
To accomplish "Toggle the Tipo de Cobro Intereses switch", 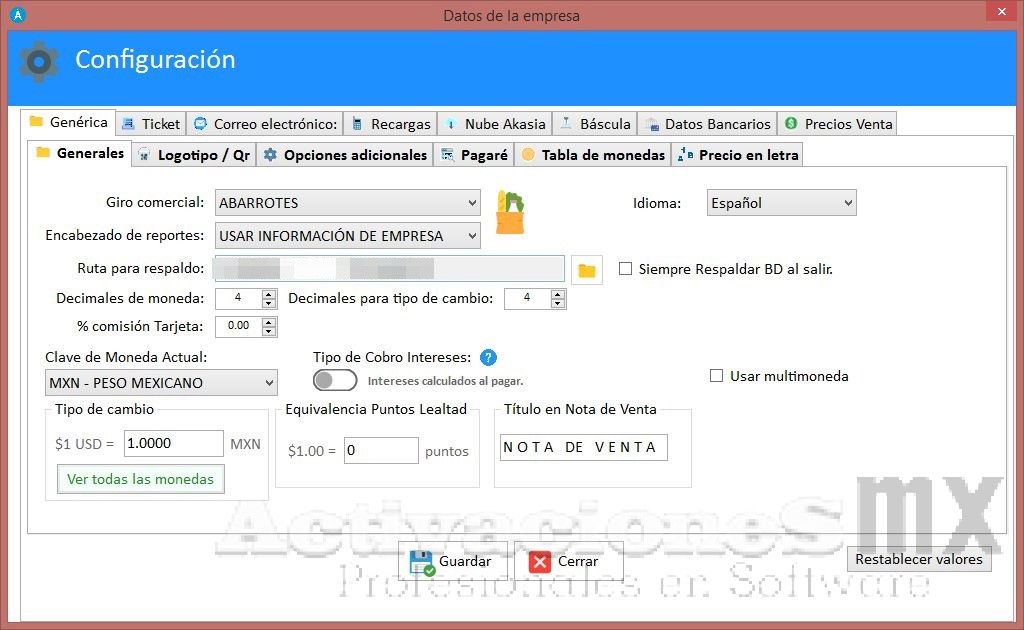I will coord(334,381).
